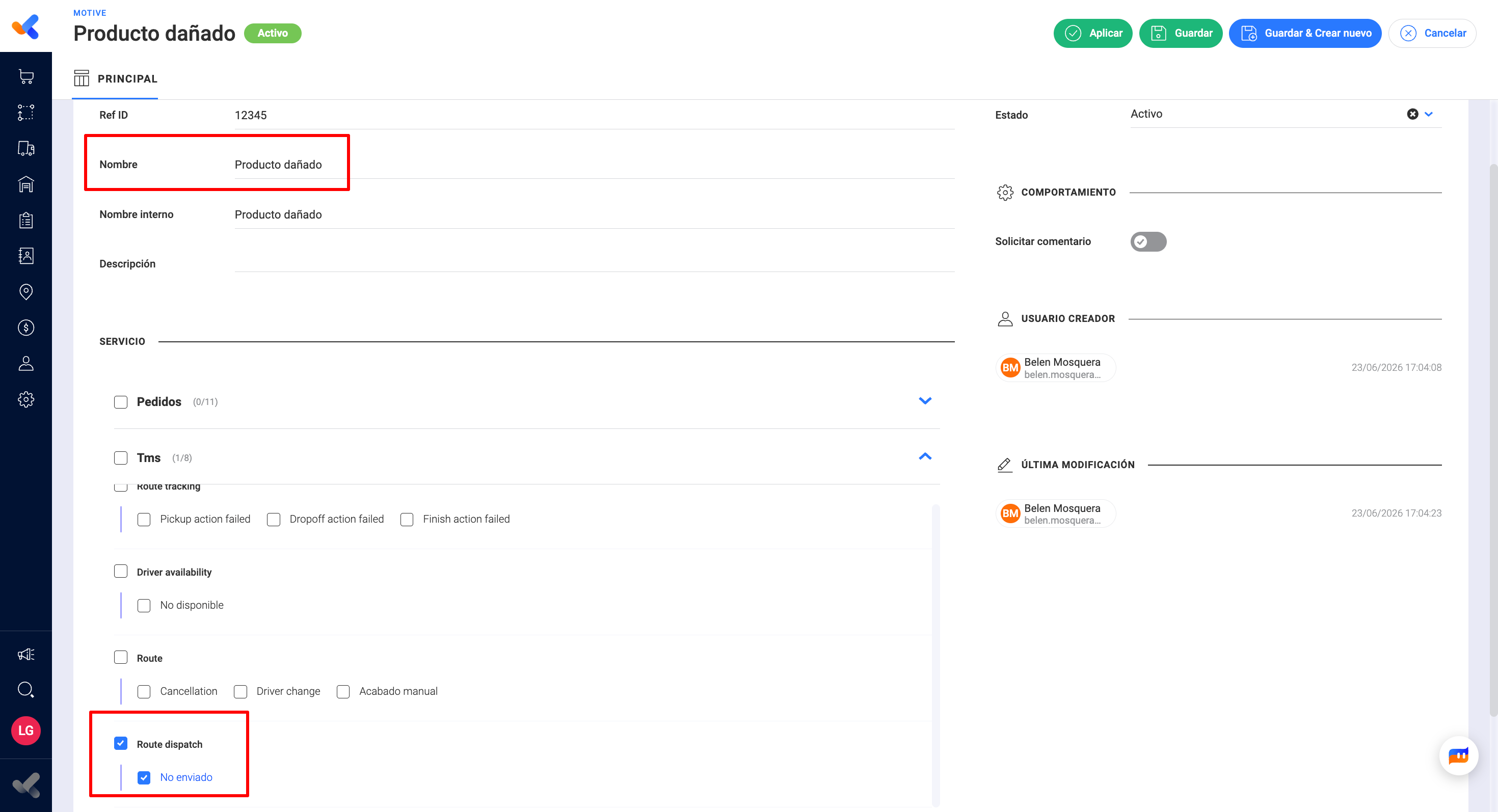This screenshot has width=1498, height=812.
Task: Click the Tms list inner scrollbar
Action: (935, 655)
